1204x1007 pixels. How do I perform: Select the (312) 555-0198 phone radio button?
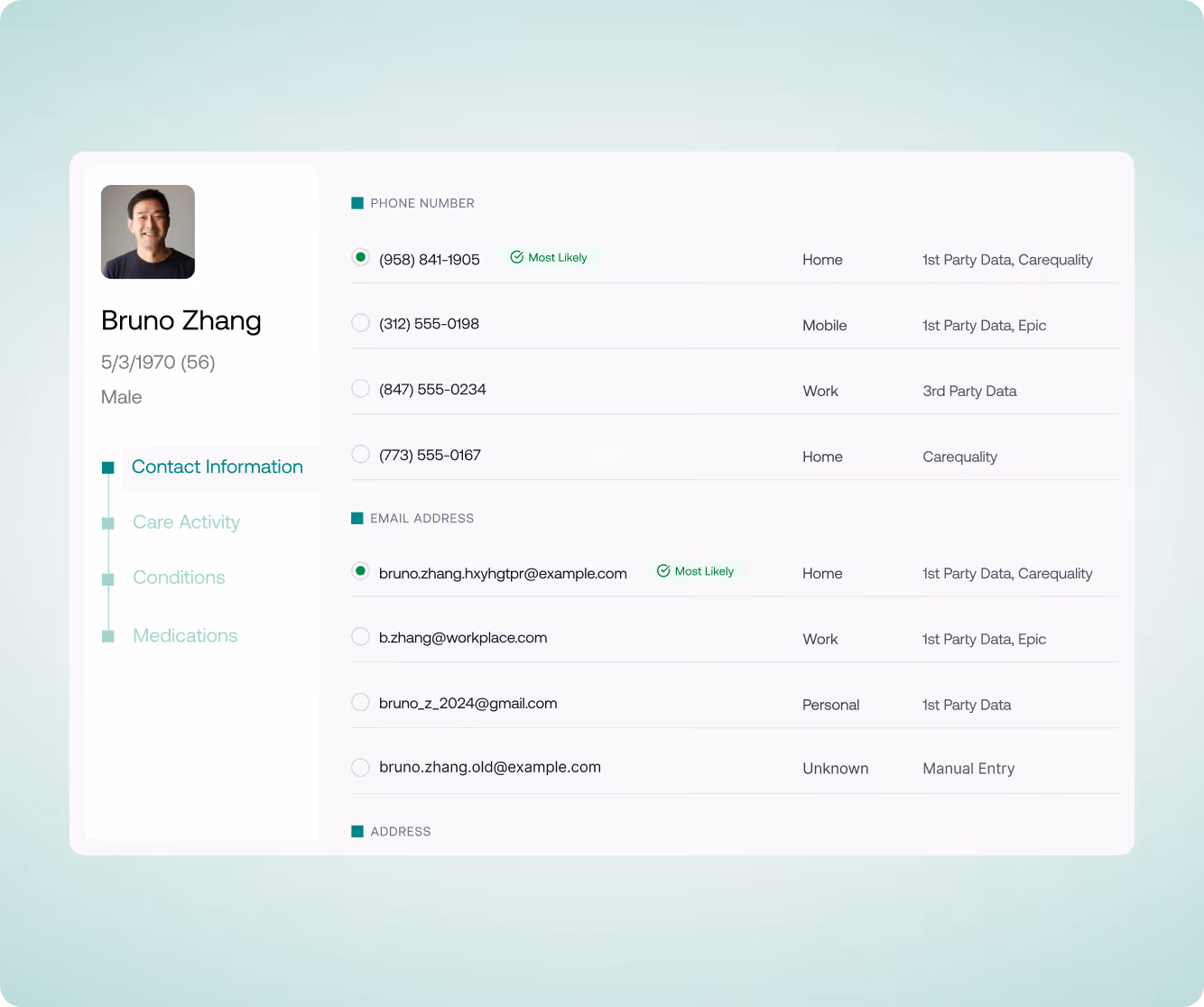click(x=360, y=323)
